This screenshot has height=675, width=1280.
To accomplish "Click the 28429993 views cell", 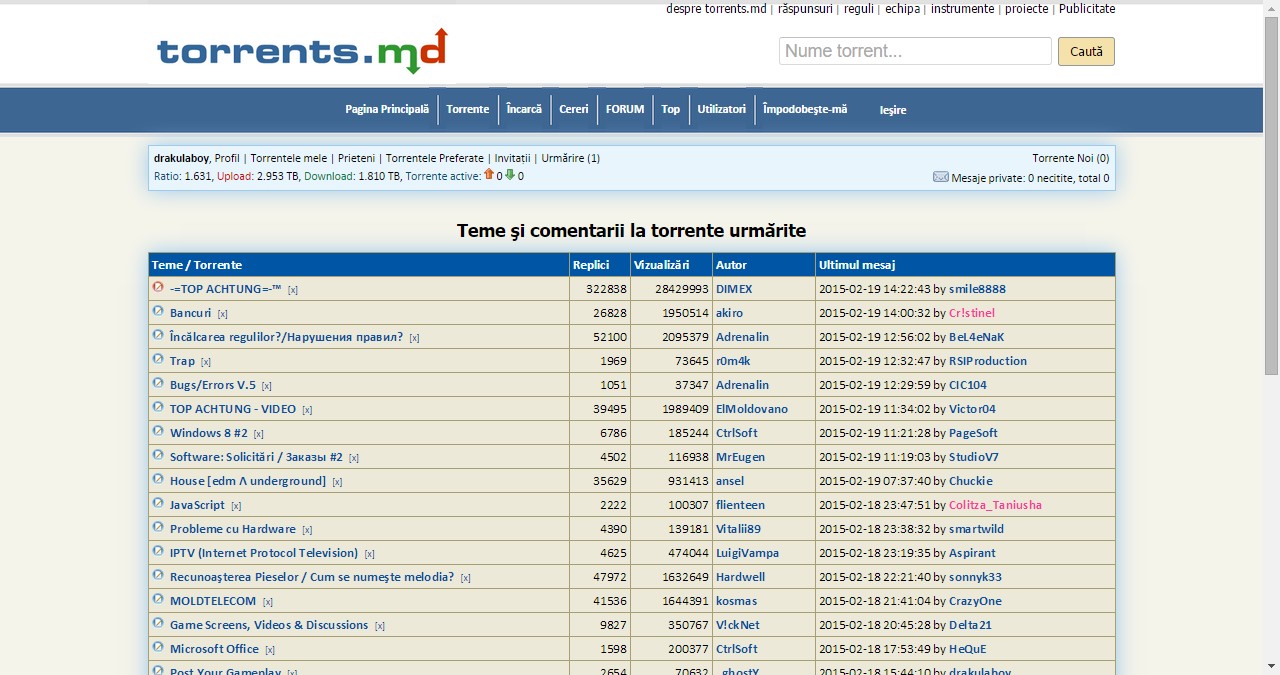I will [671, 289].
